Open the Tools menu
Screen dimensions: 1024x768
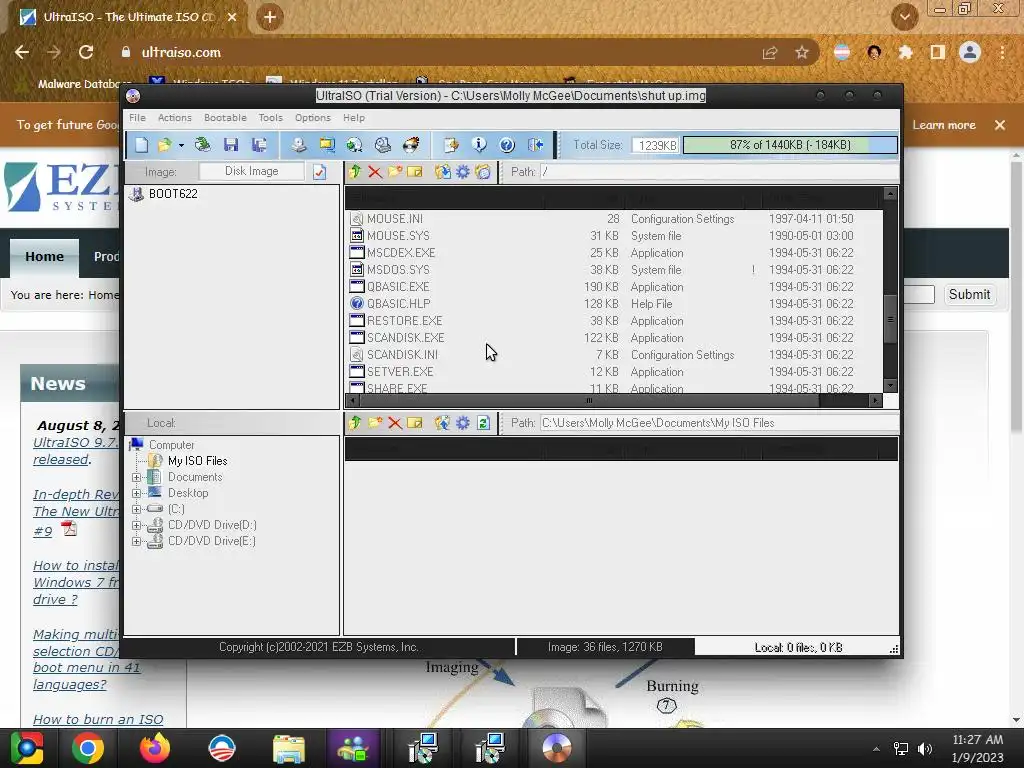pos(270,118)
